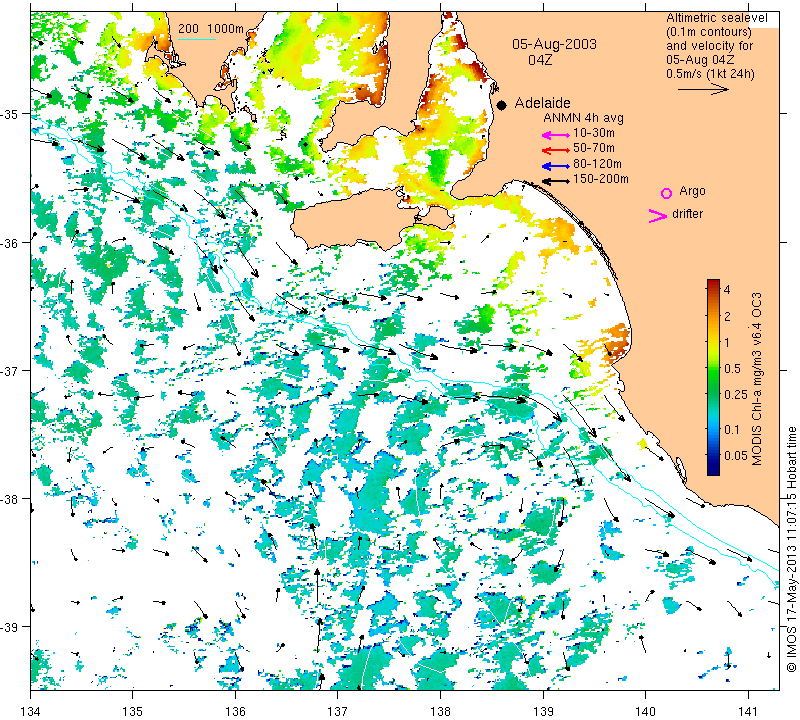Click the longitude 138 axis label

tap(440, 711)
